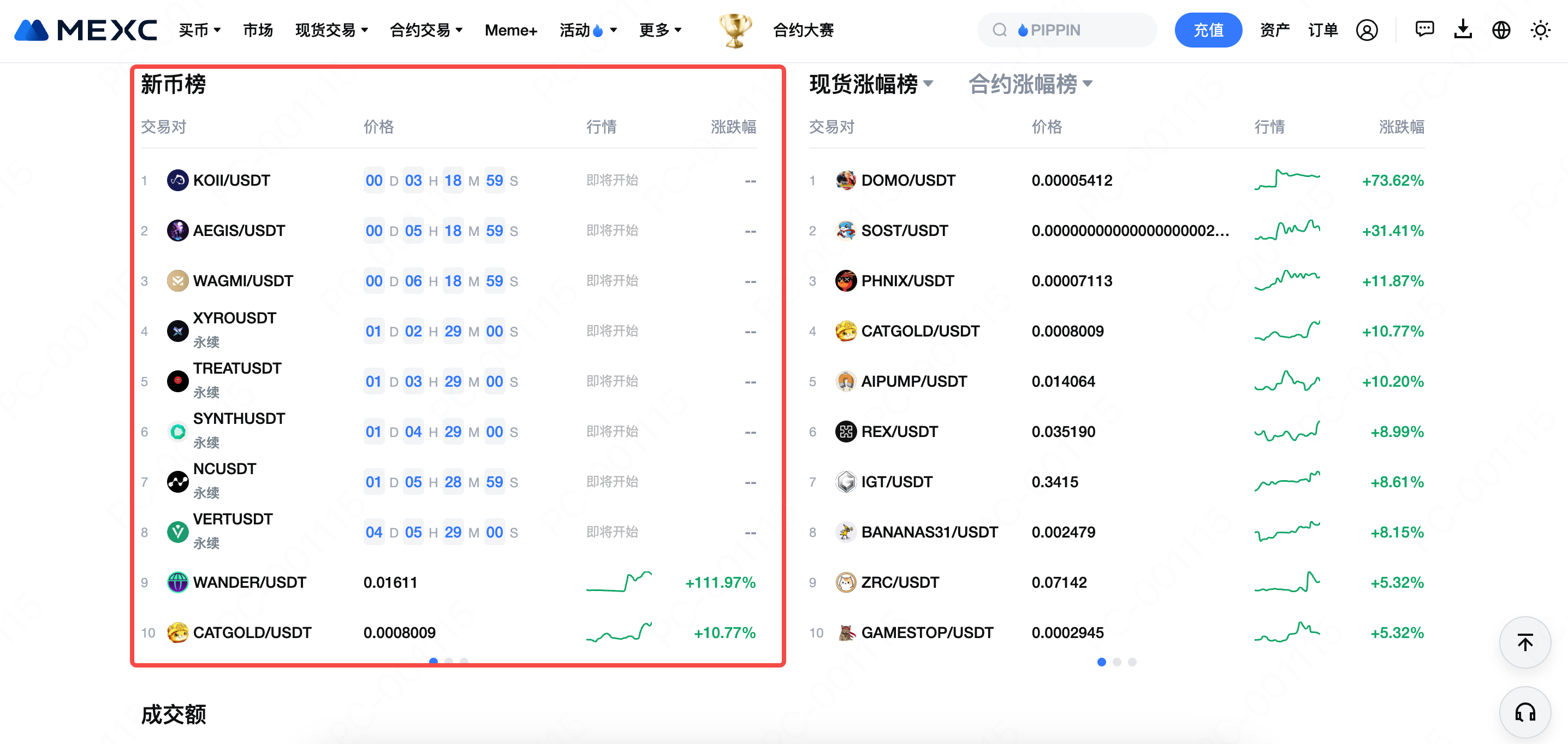Click the search magnifier icon

(x=1000, y=30)
